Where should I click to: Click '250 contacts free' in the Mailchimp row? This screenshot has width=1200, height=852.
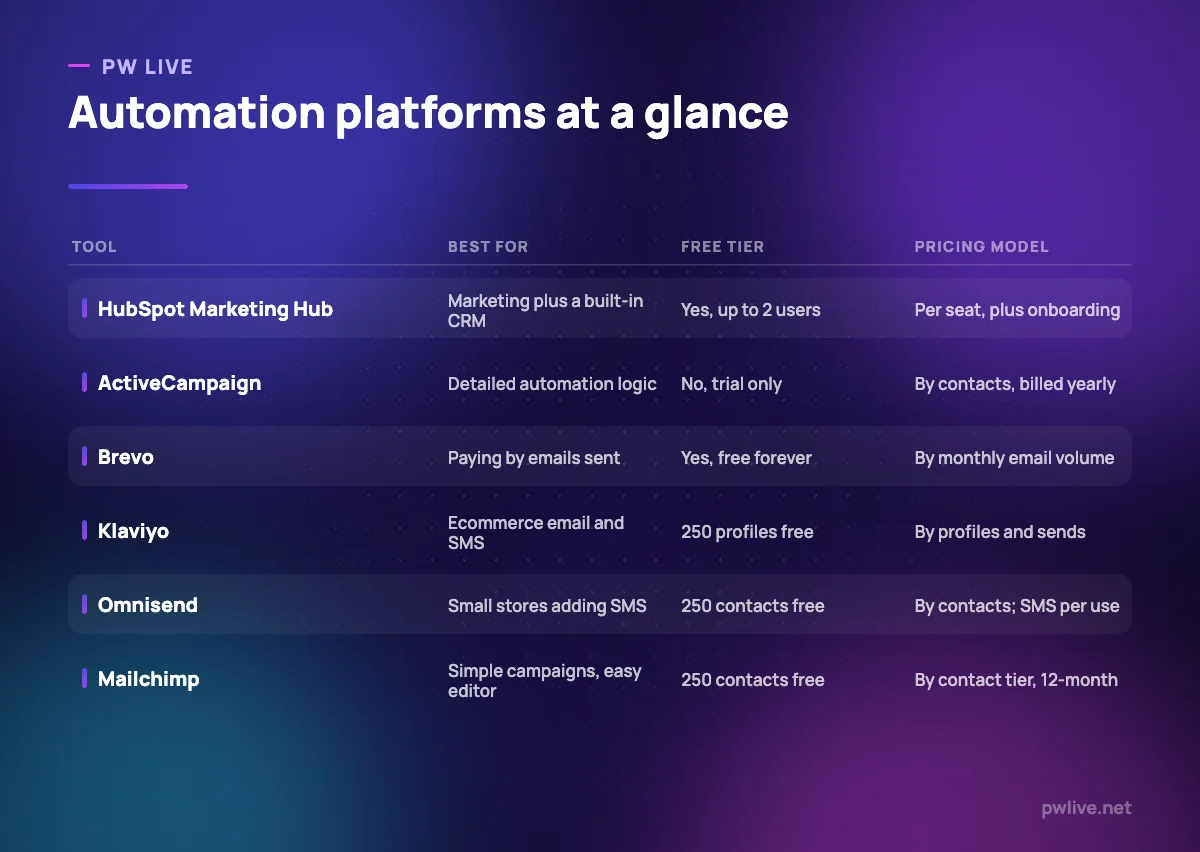[x=753, y=680]
